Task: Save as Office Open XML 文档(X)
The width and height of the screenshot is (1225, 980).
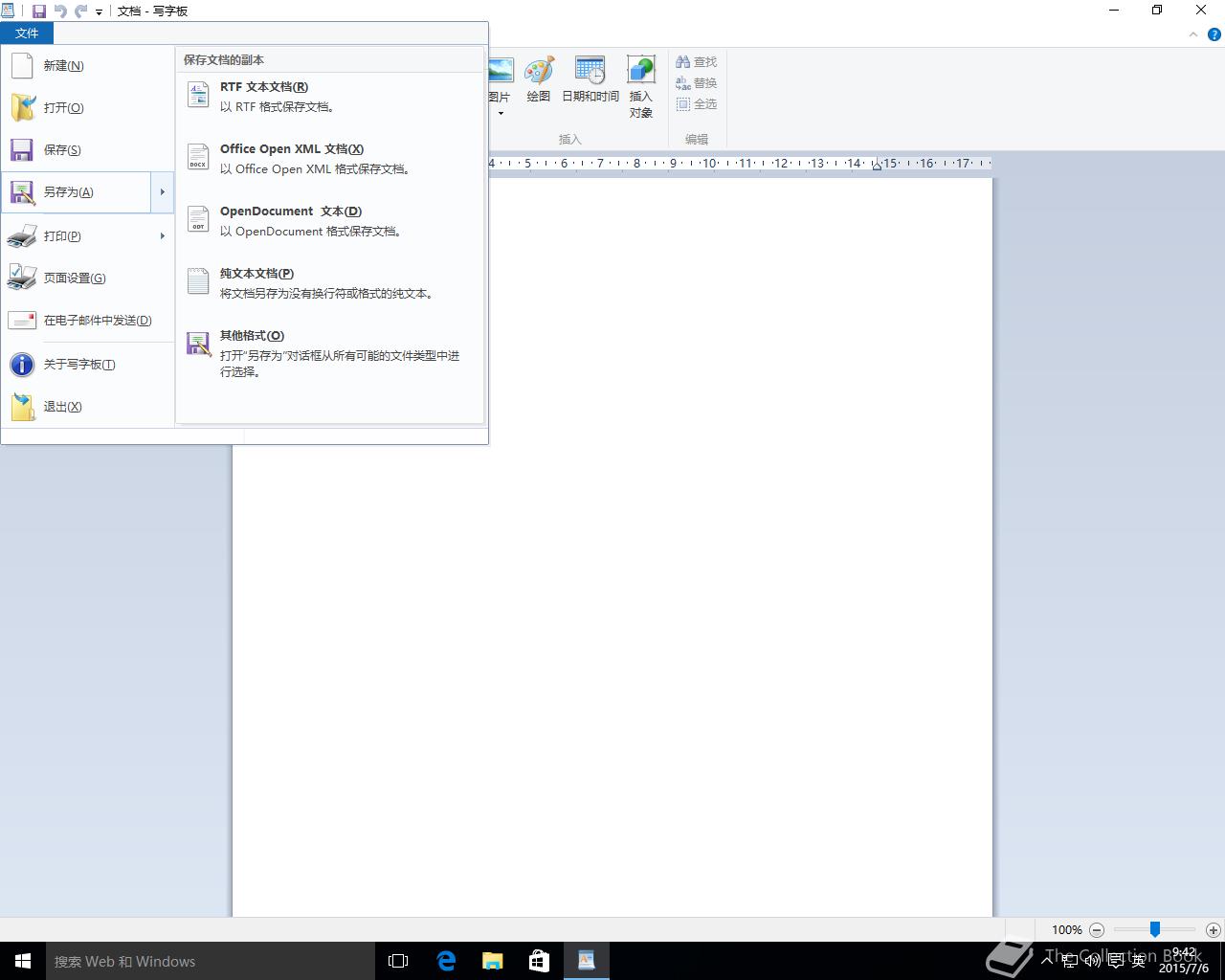Action: [330, 158]
